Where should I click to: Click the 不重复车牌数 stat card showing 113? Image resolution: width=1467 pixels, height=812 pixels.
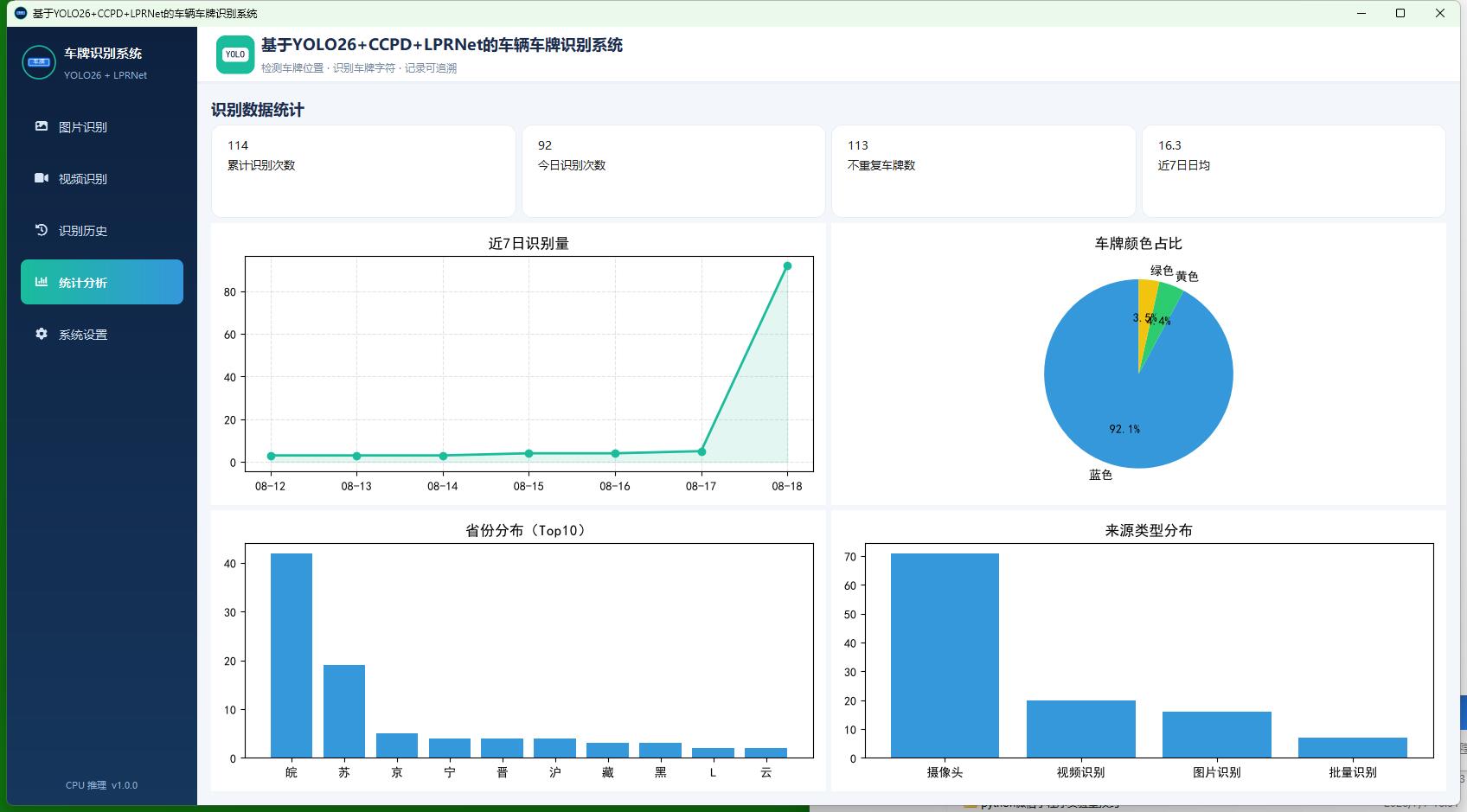[983, 171]
